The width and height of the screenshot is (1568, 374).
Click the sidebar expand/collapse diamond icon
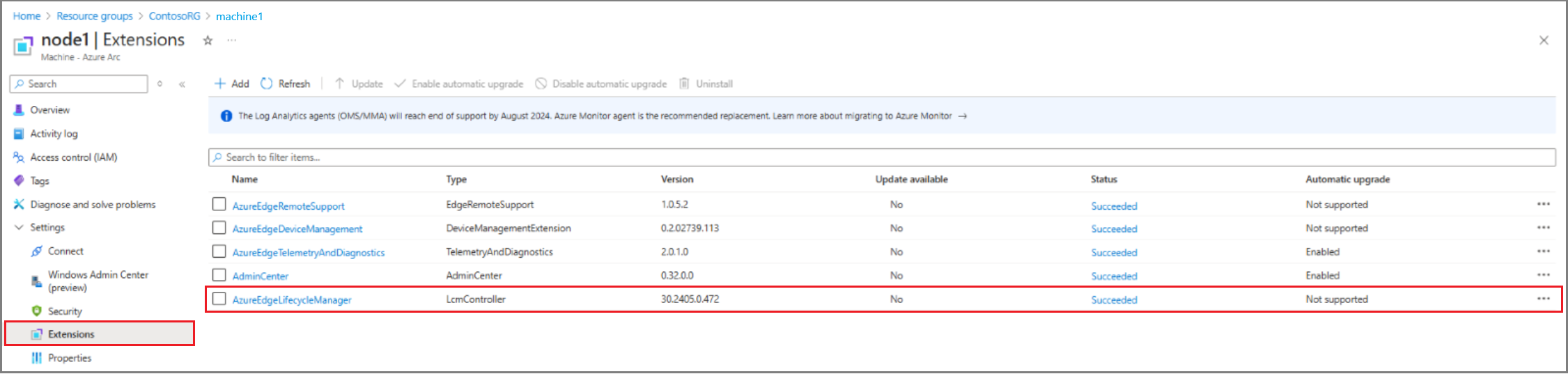tap(160, 84)
